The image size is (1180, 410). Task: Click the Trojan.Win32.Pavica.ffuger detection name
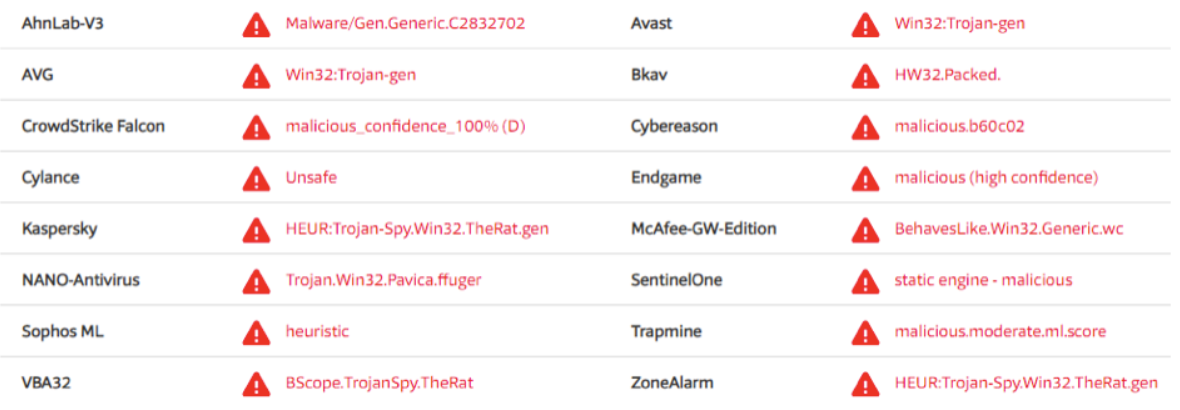point(383,280)
